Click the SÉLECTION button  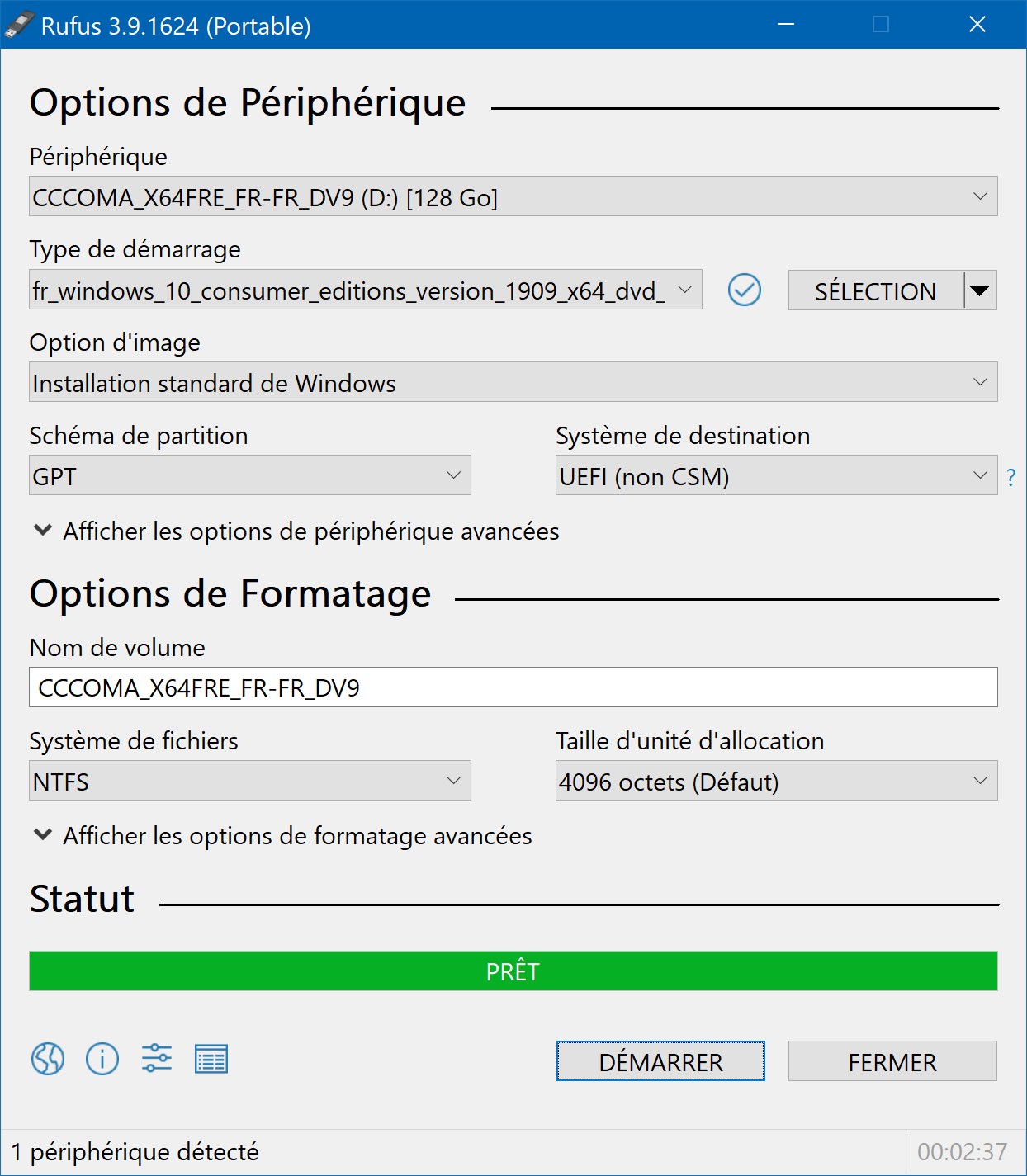pyautogui.click(x=876, y=290)
